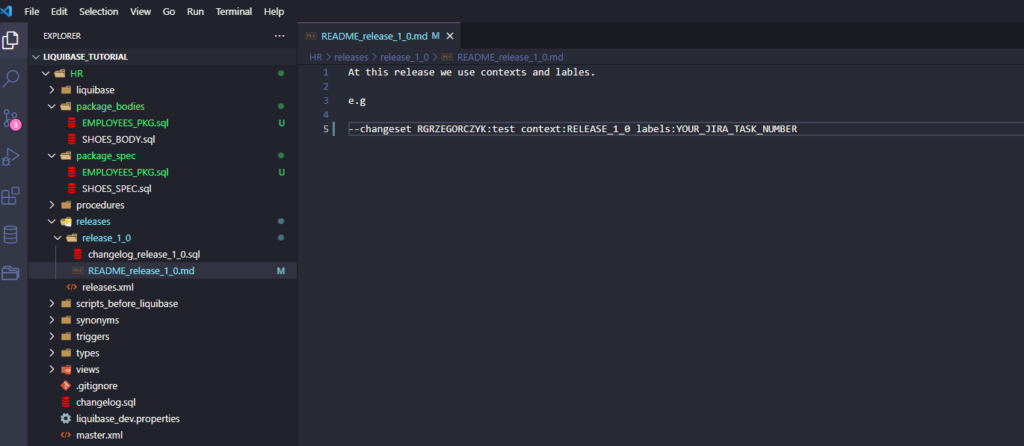The width and height of the screenshot is (1024, 446).
Task: Click the 'e.g' text on line 3
Action: pyautogui.click(x=357, y=101)
